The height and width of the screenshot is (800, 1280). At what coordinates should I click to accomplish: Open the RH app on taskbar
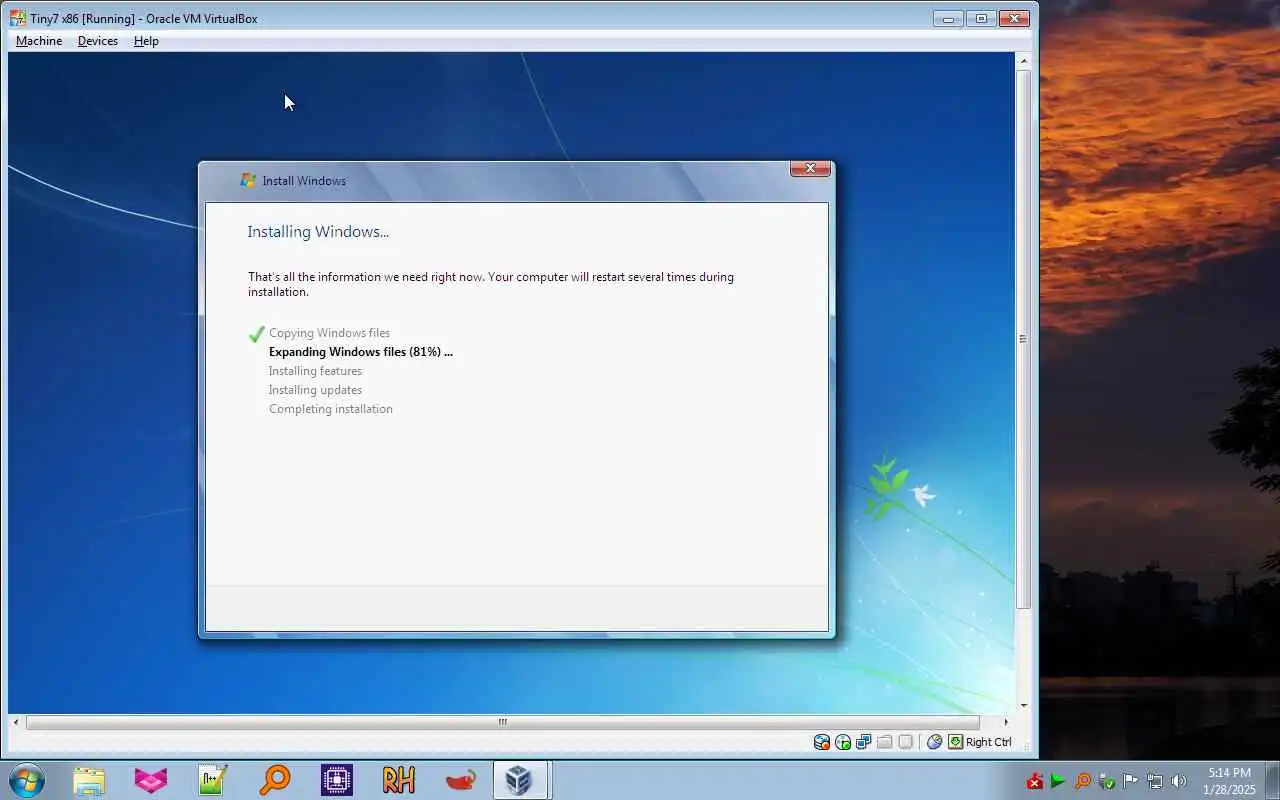(398, 780)
